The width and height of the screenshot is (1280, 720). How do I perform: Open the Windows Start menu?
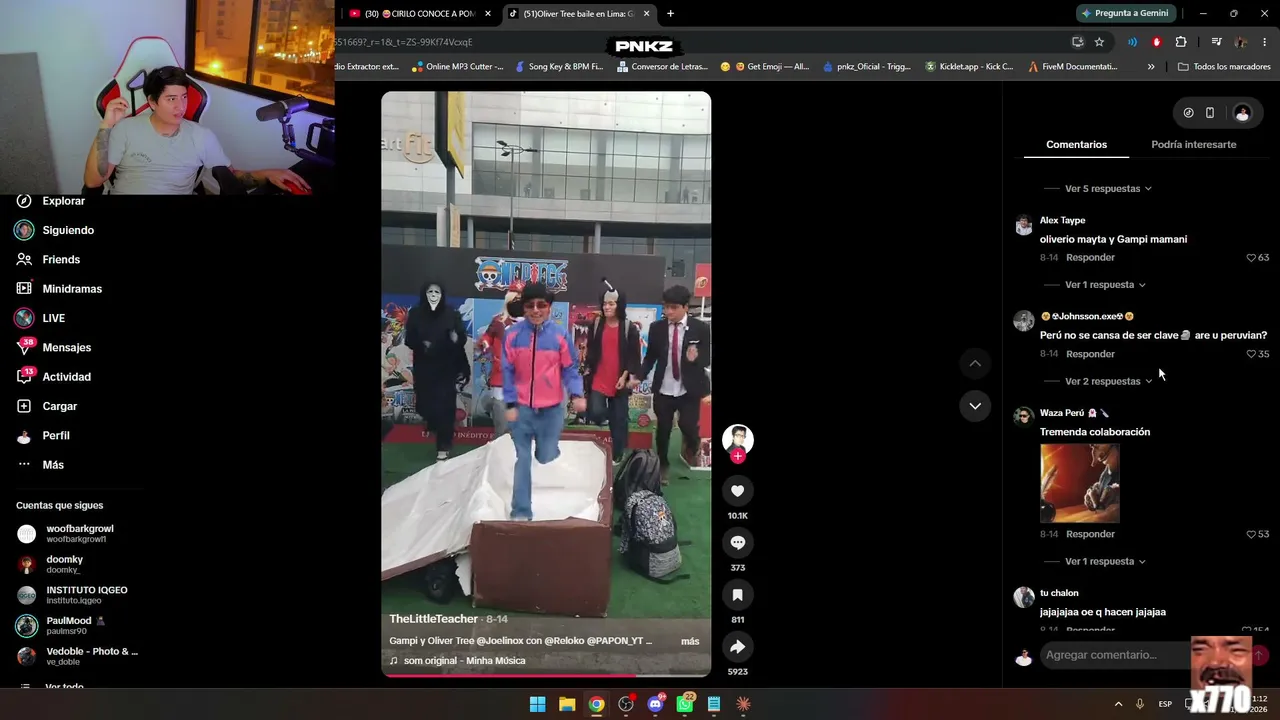[538, 704]
